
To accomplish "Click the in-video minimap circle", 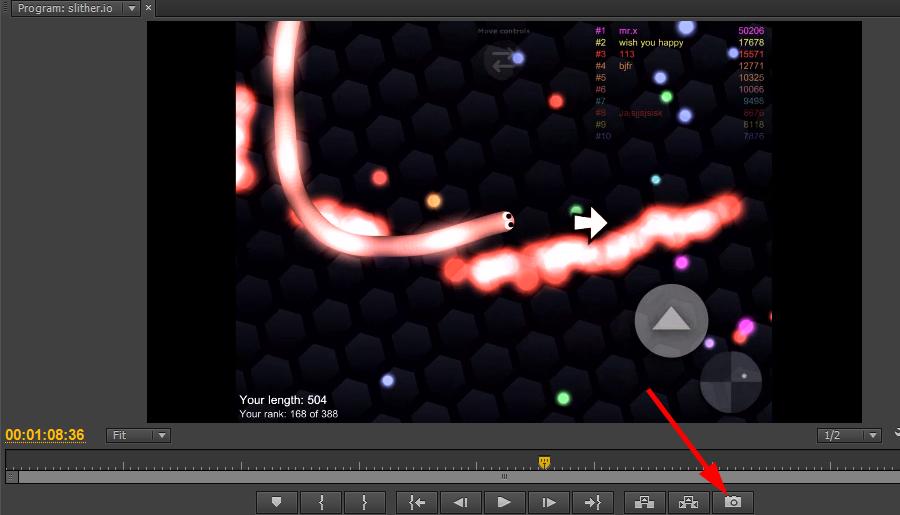I will point(731,382).
